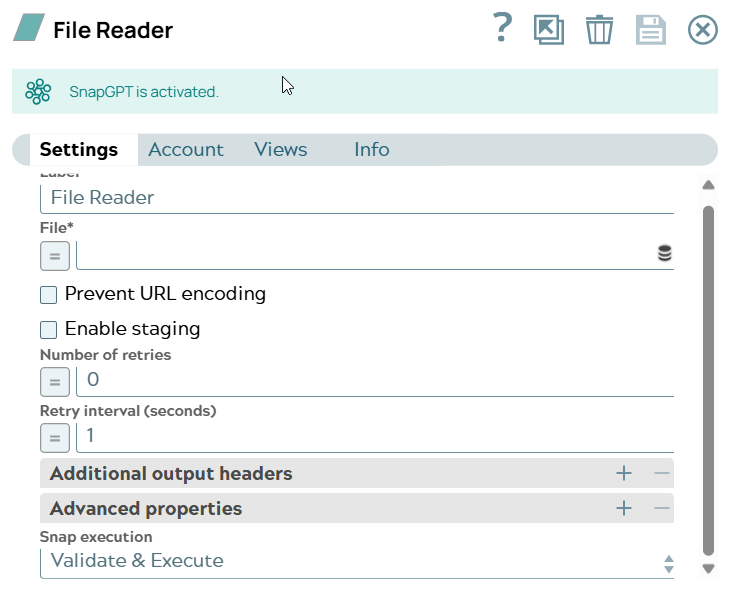The height and width of the screenshot is (602, 730).
Task: Close the File Reader dialog
Action: click(703, 30)
